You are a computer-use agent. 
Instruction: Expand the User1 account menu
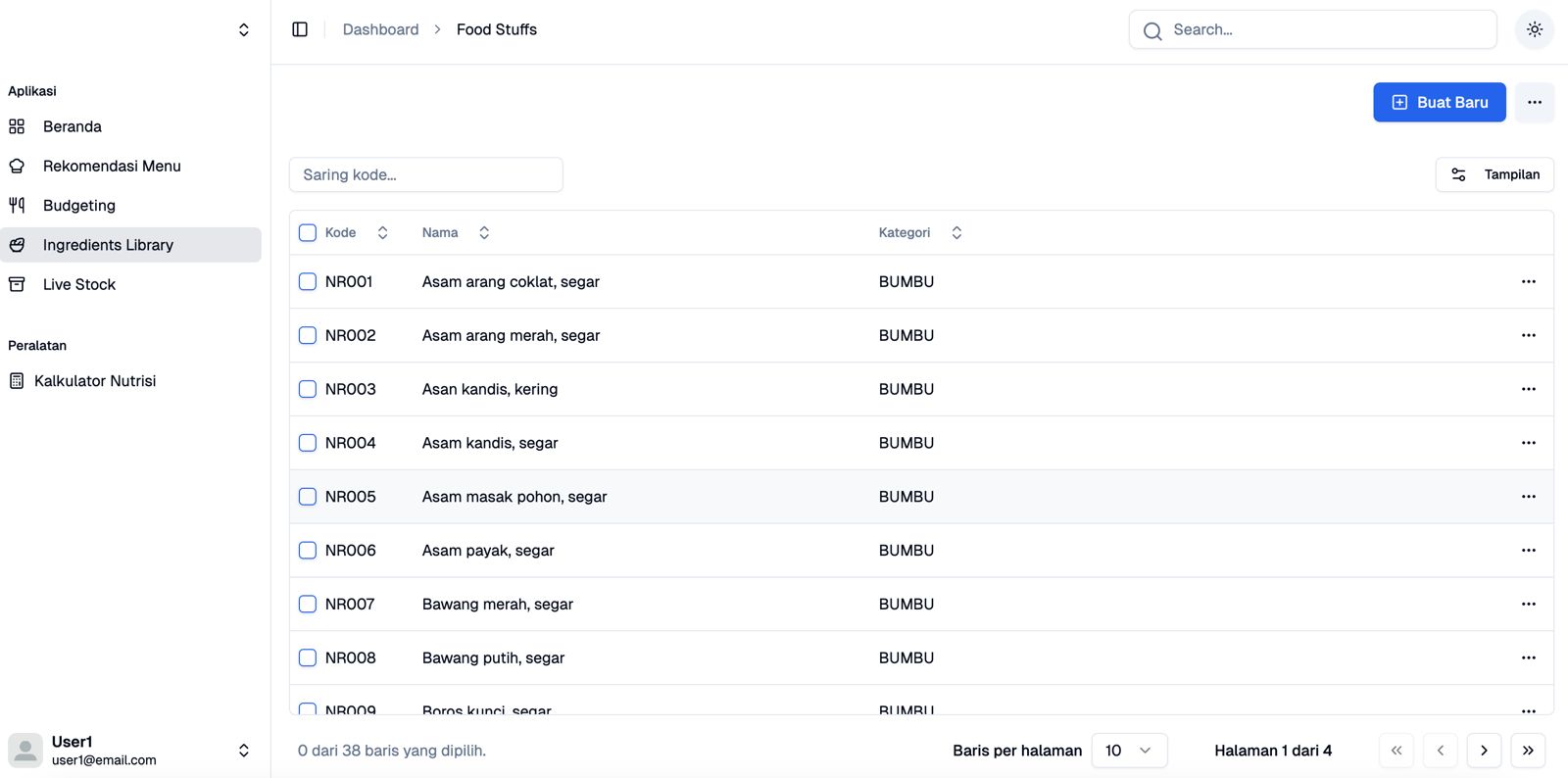tap(243, 751)
